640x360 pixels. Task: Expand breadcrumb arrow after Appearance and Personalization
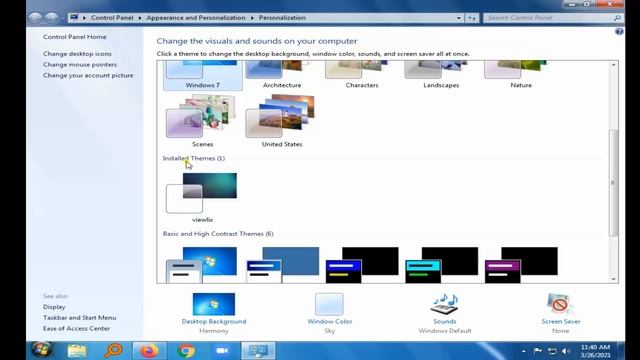(252, 18)
